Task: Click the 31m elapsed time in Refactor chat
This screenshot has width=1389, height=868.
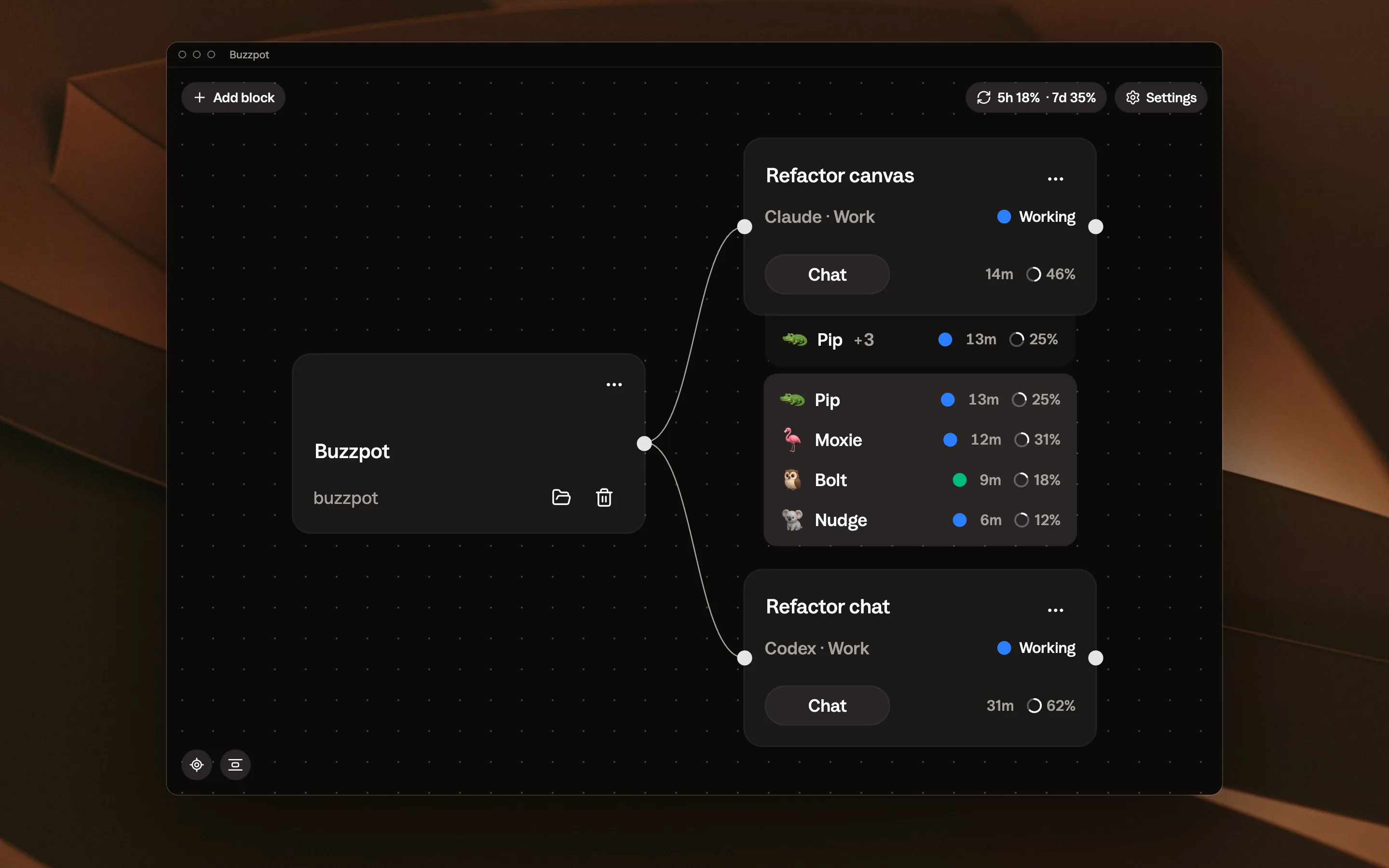Action: click(x=1000, y=705)
